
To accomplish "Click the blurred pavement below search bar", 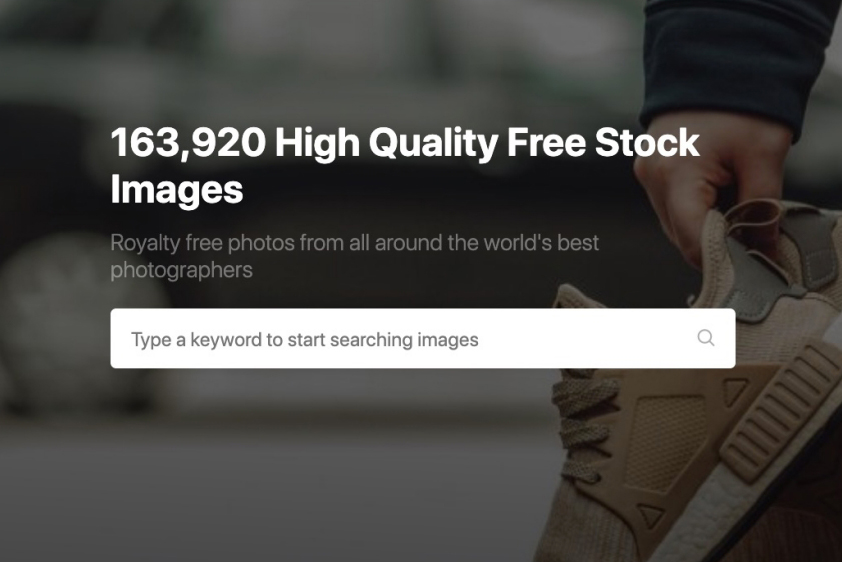I will click(268, 483).
